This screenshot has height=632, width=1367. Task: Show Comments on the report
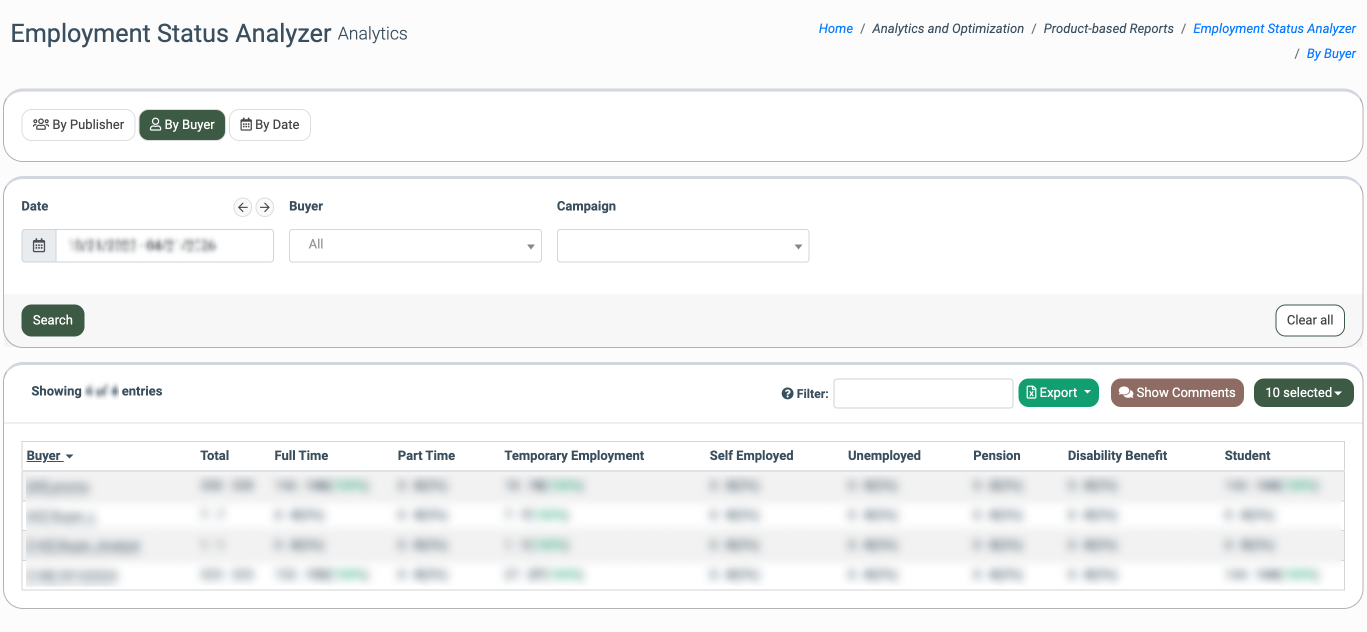coord(1177,393)
